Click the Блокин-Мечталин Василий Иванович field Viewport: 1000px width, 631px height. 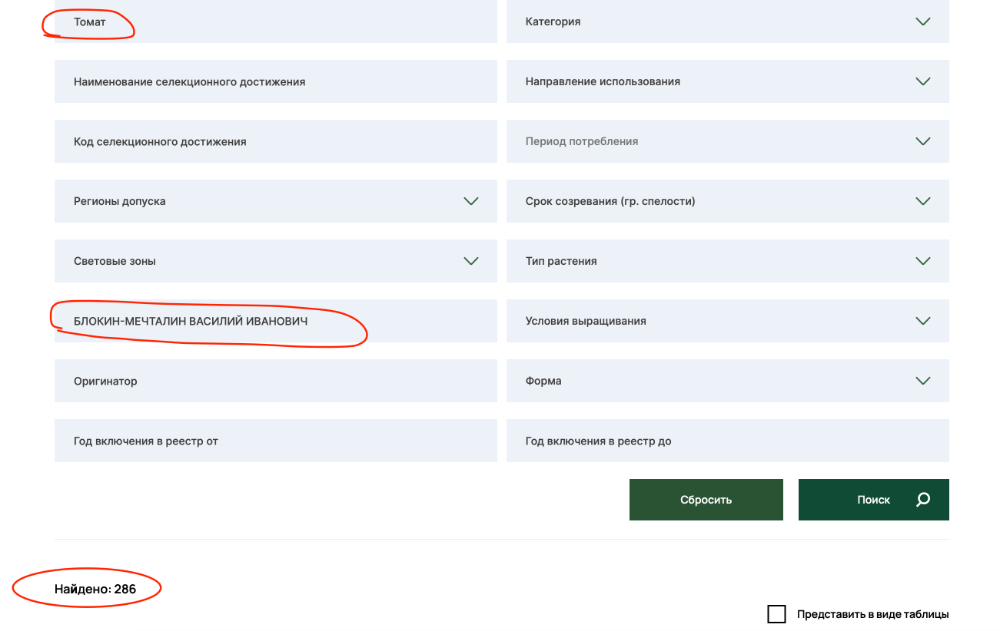point(275,321)
